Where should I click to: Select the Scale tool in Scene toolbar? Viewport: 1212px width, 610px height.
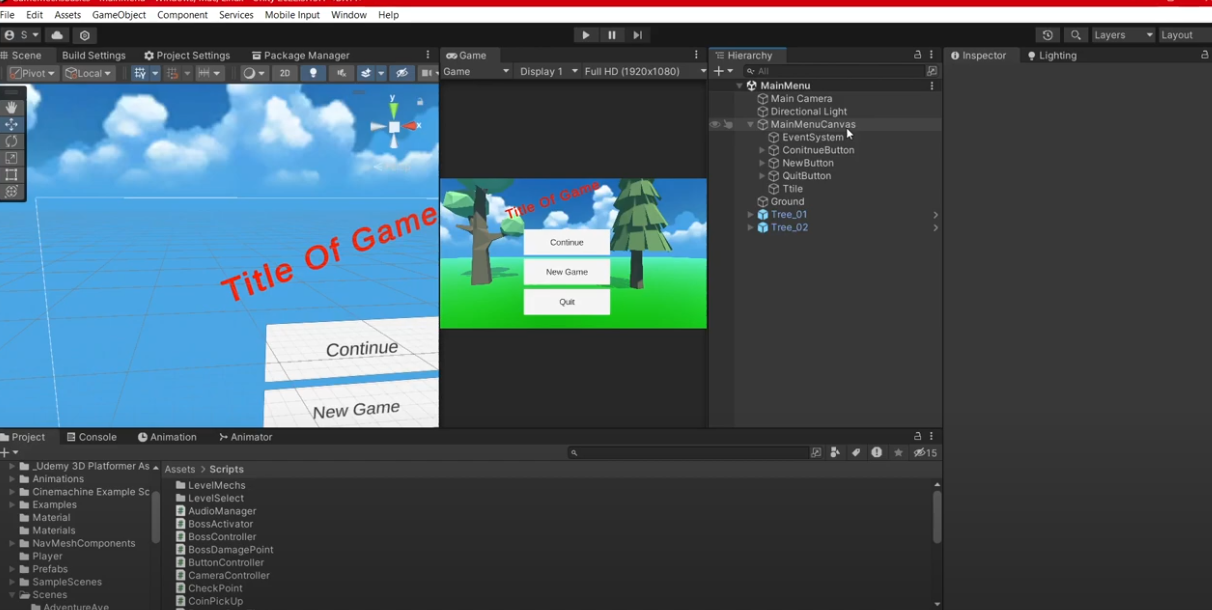(12, 158)
